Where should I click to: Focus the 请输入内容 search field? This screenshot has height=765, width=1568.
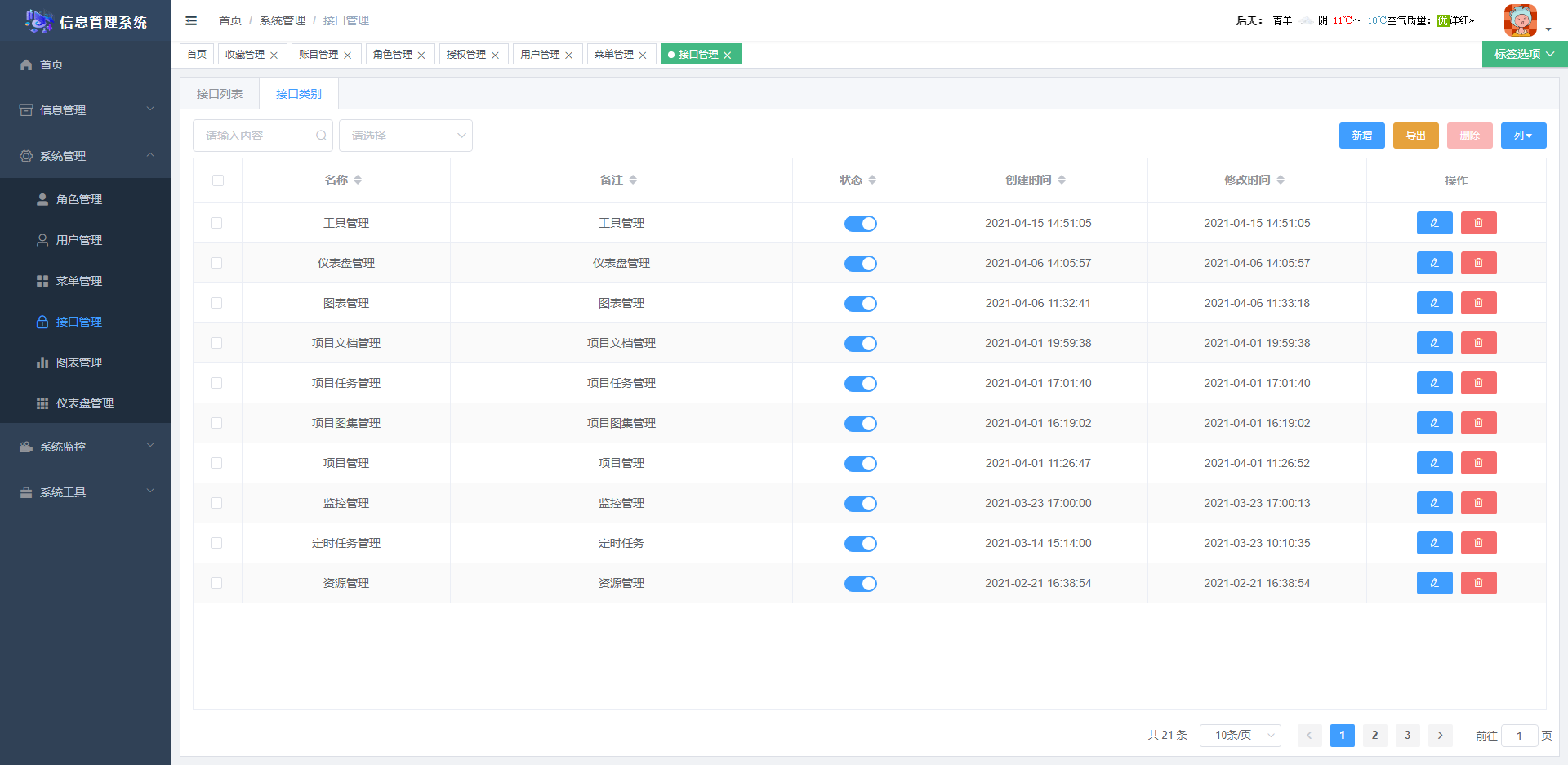pos(263,136)
